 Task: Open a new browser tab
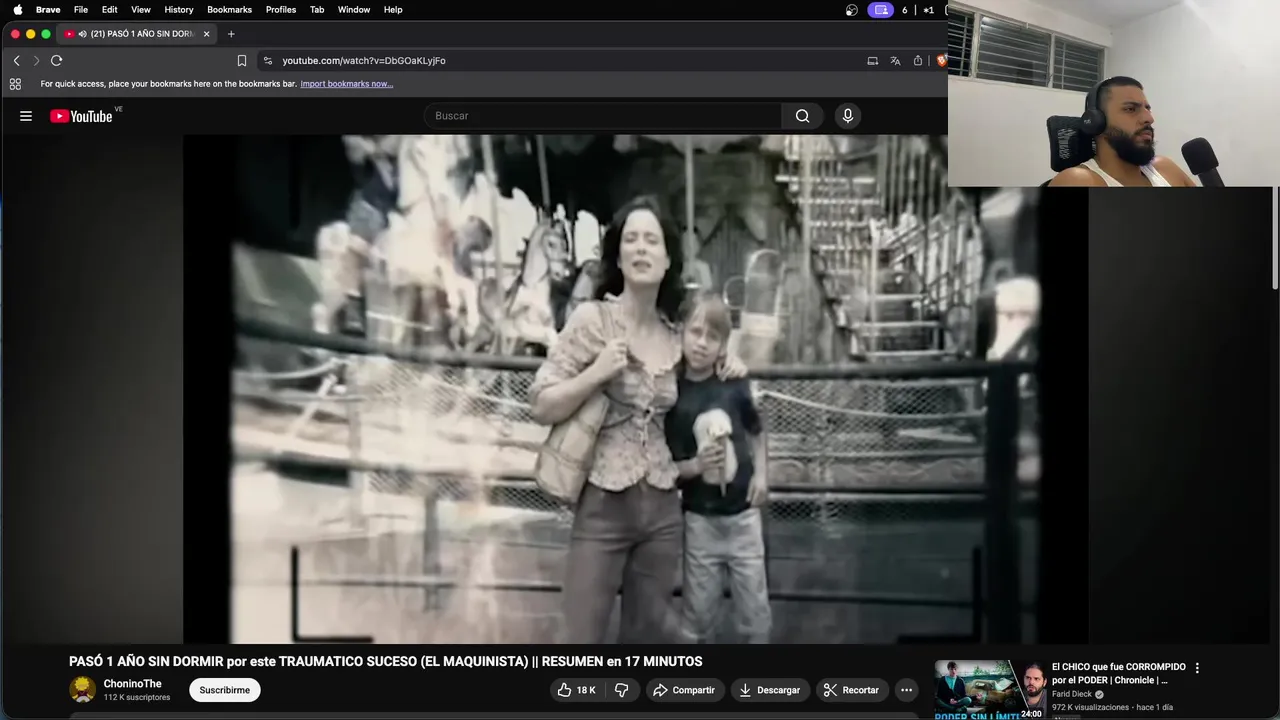coord(231,34)
